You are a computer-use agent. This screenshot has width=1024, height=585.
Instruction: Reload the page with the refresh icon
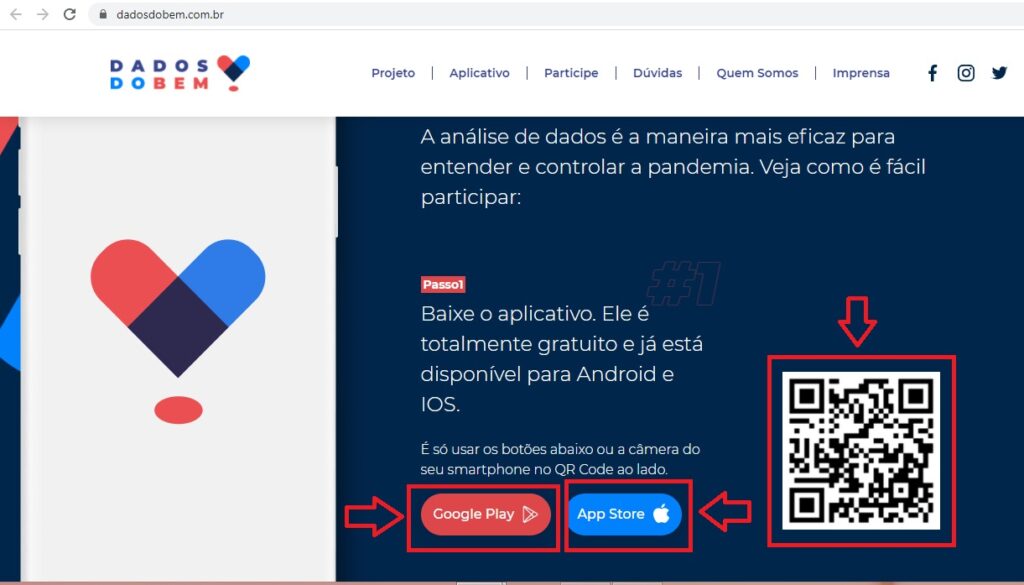tap(69, 14)
